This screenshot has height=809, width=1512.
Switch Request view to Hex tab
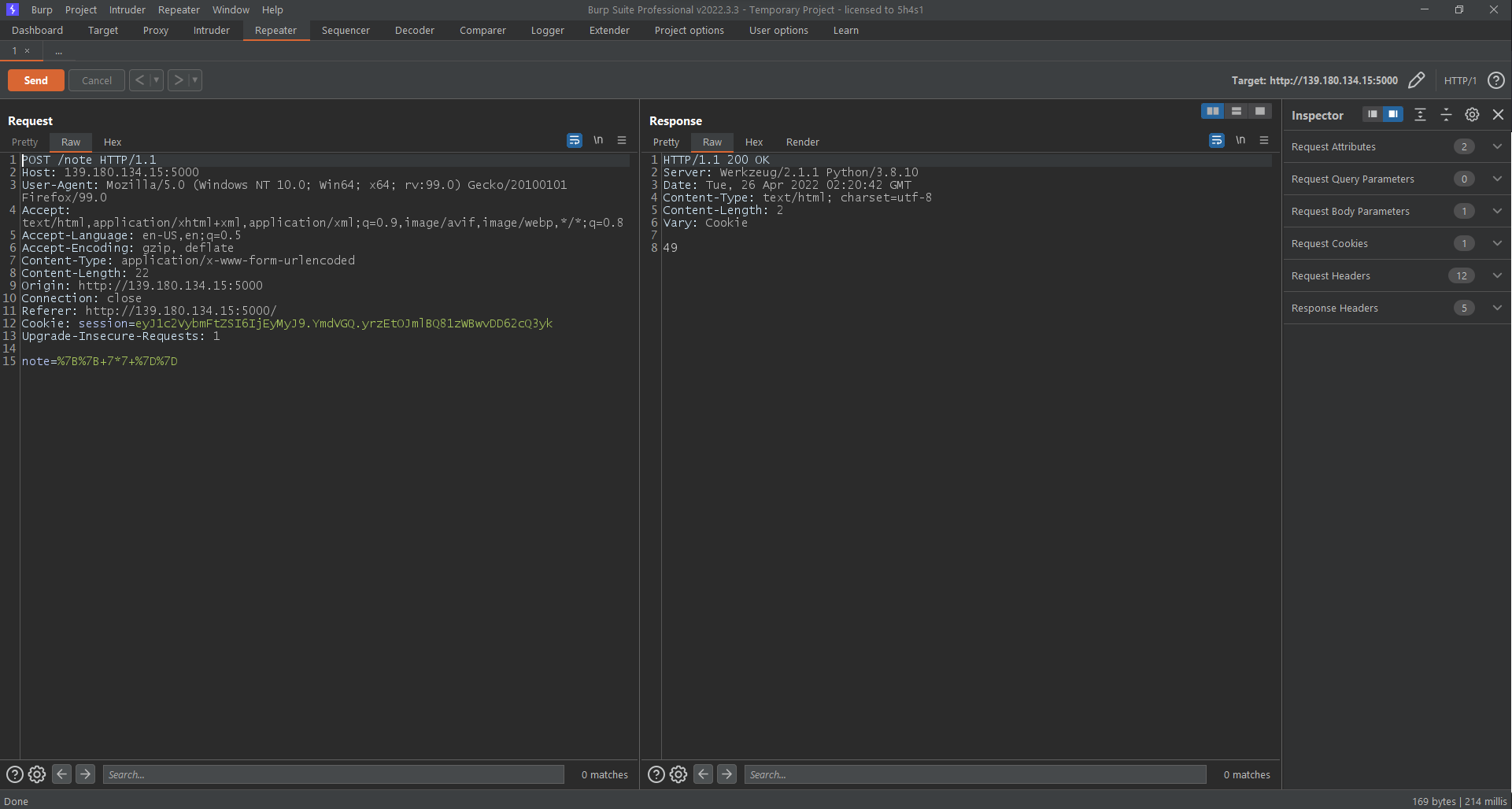pos(113,142)
